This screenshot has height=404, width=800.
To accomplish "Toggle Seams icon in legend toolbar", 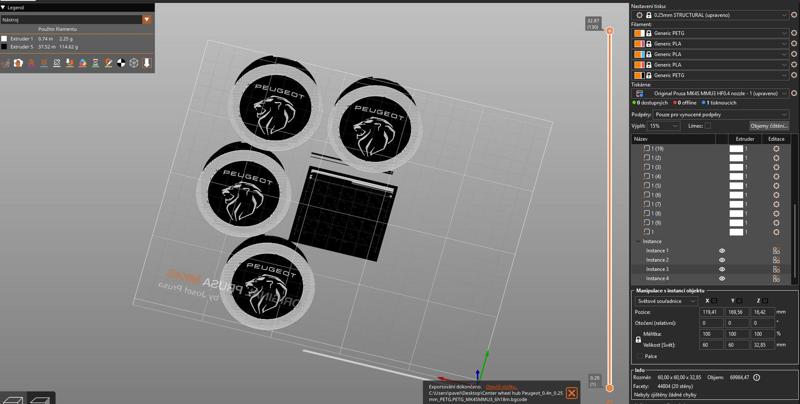I will [x=57, y=63].
